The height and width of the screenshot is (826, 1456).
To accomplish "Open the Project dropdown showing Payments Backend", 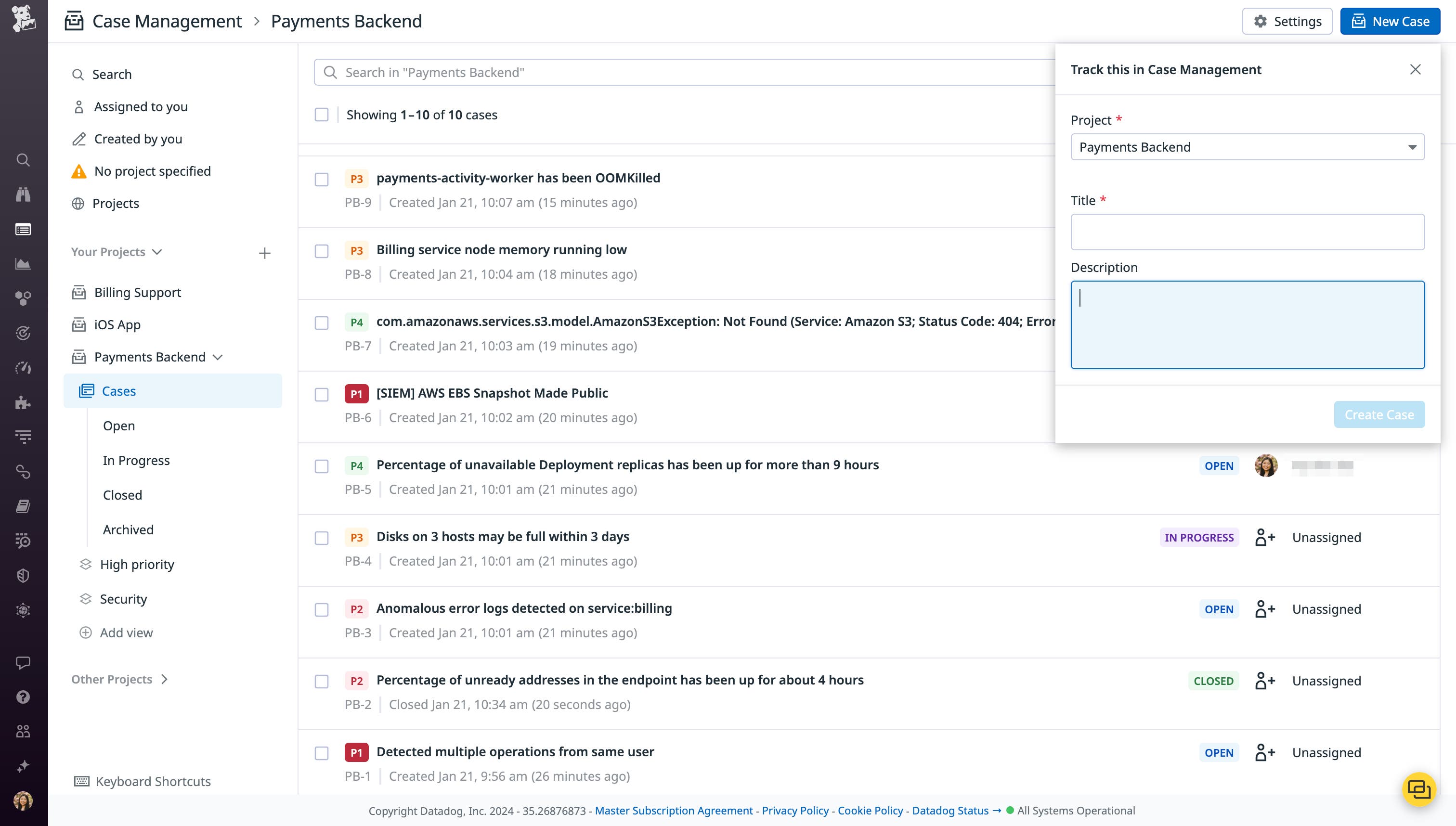I will point(1247,146).
